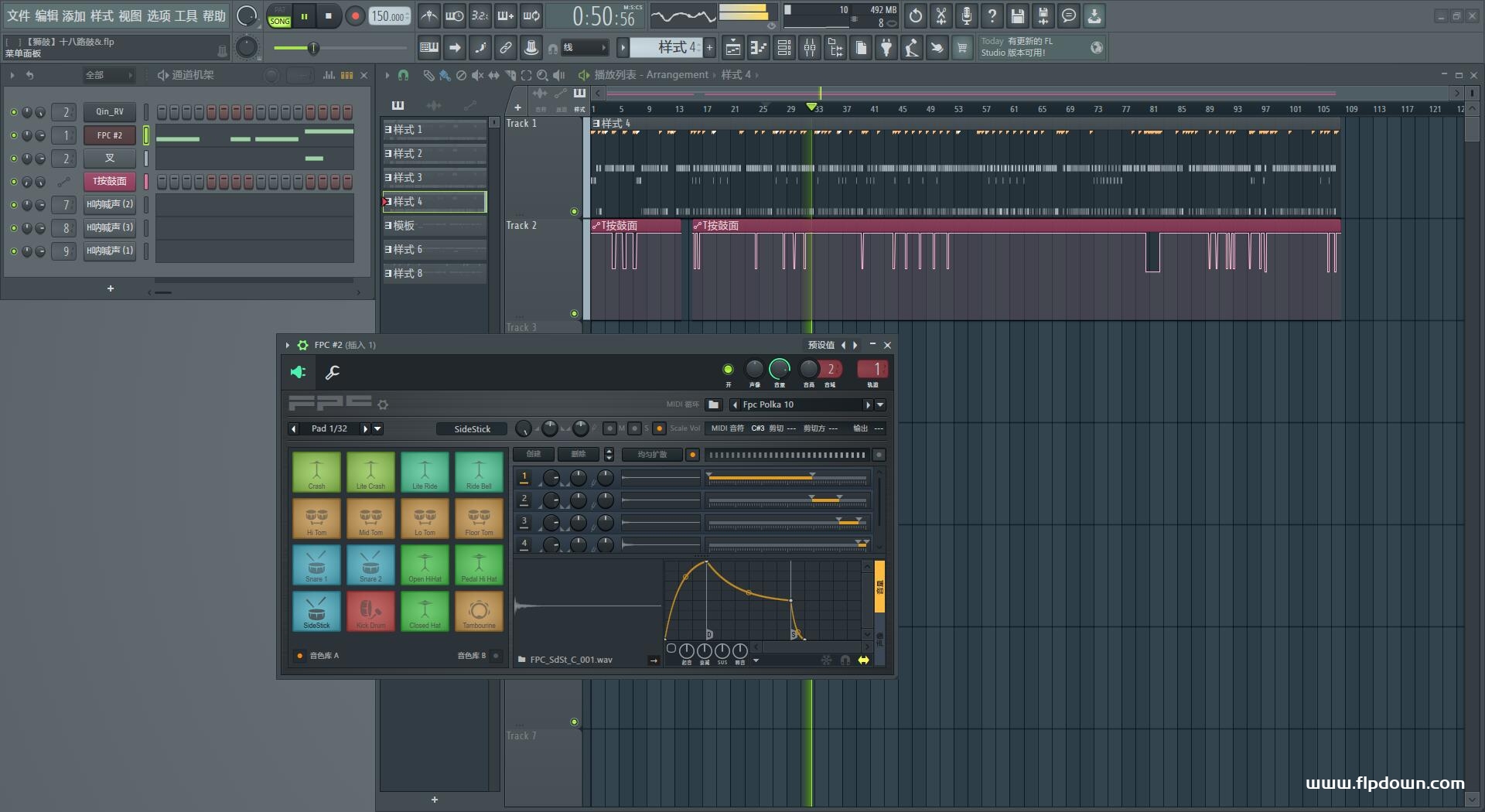This screenshot has height=812, width=1485.
Task: Click the Qin_RV channel button
Action: 110,112
